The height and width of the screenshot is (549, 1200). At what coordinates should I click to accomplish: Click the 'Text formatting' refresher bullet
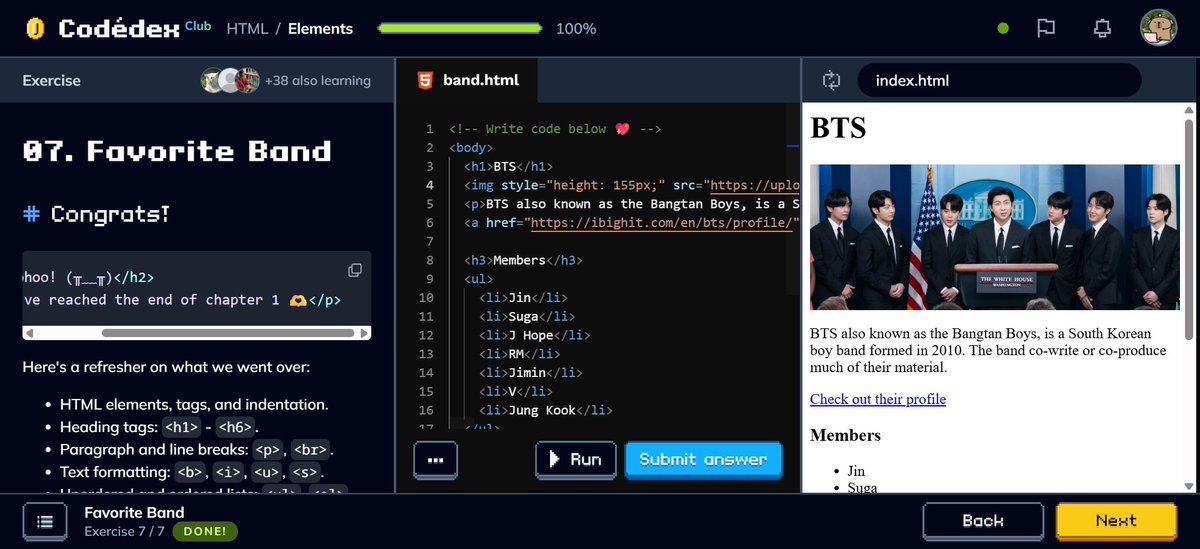(191, 471)
